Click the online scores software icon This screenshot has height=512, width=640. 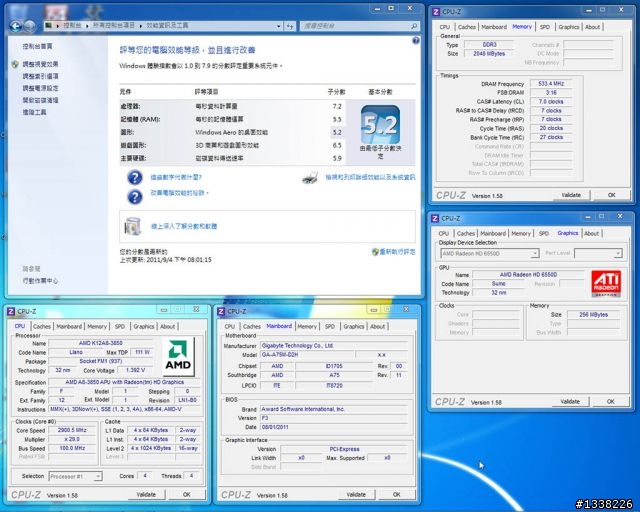133,226
